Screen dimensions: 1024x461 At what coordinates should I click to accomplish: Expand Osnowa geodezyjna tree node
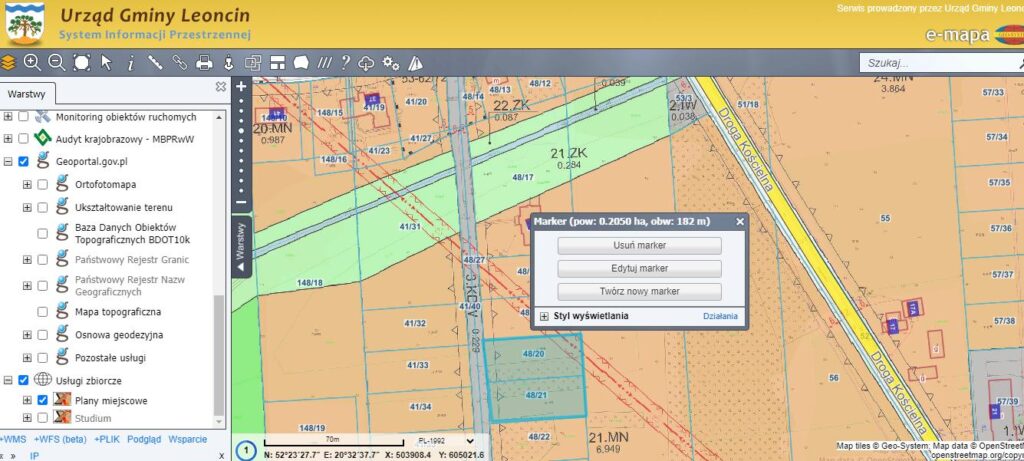(x=27, y=335)
